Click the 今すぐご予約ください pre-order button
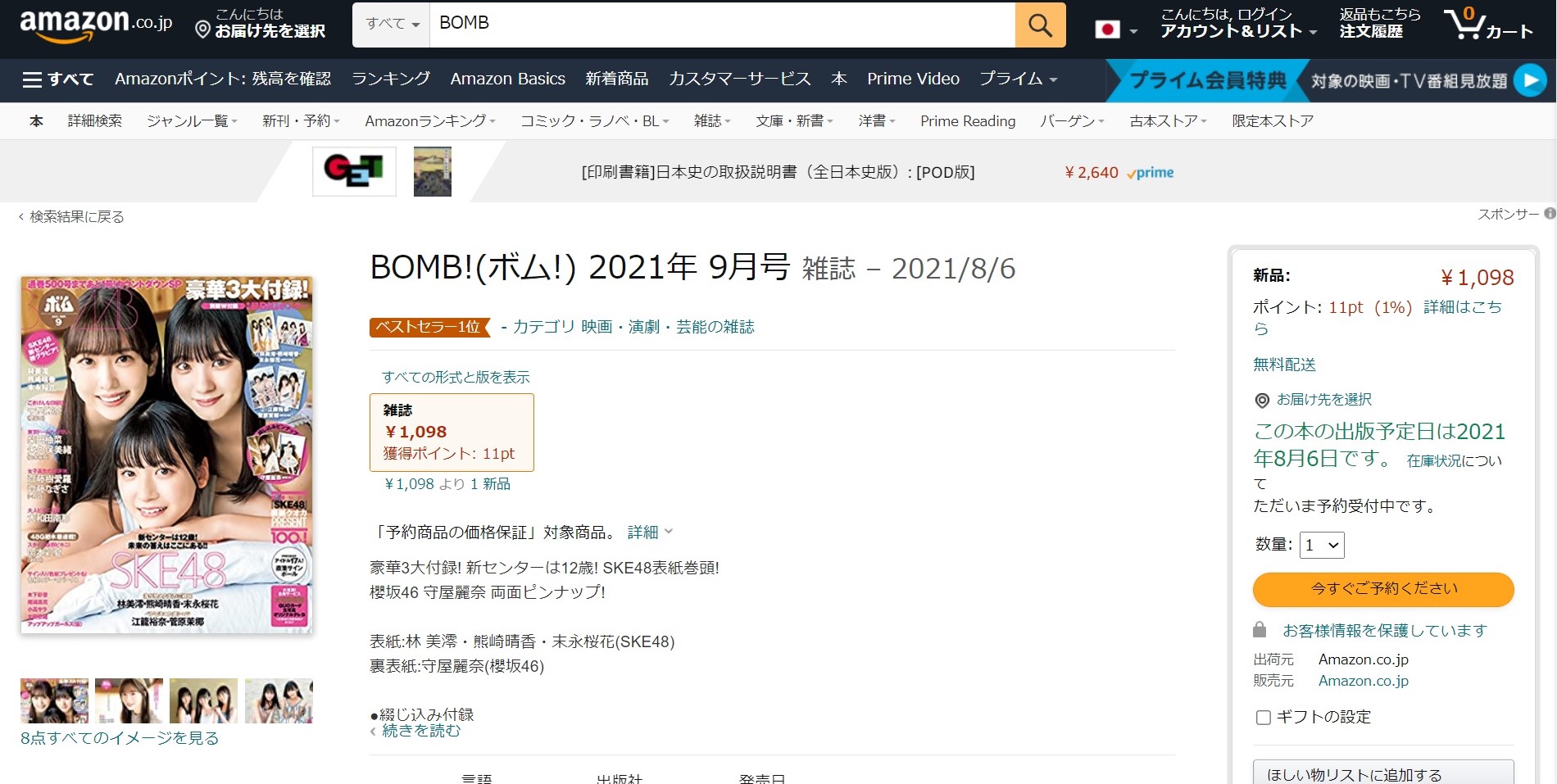Image resolution: width=1557 pixels, height=784 pixels. (x=1383, y=589)
